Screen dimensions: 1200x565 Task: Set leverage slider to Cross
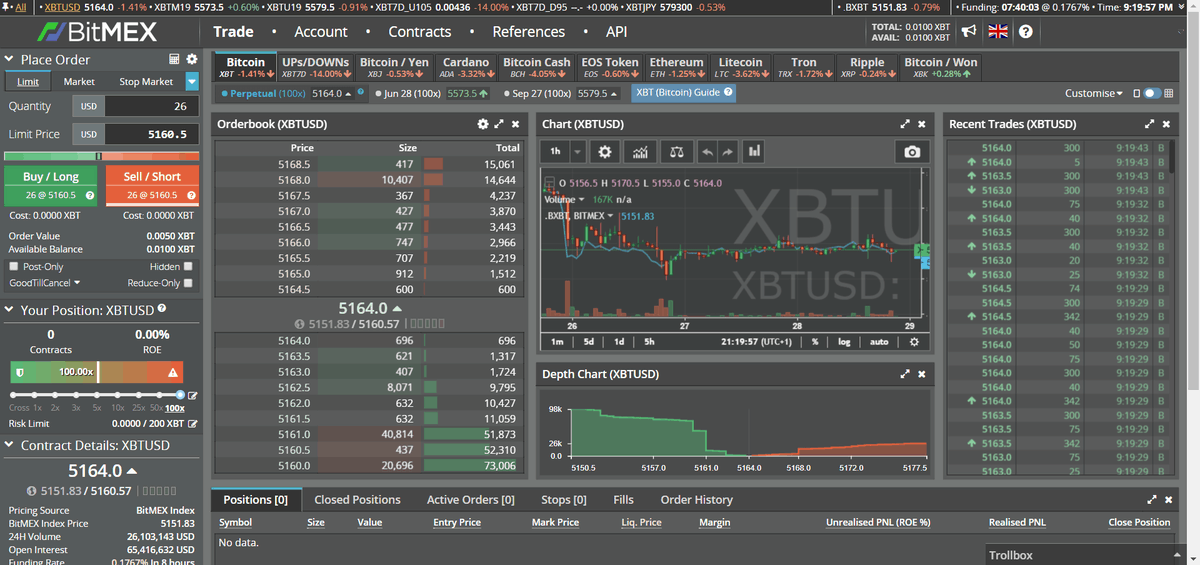click(12, 396)
